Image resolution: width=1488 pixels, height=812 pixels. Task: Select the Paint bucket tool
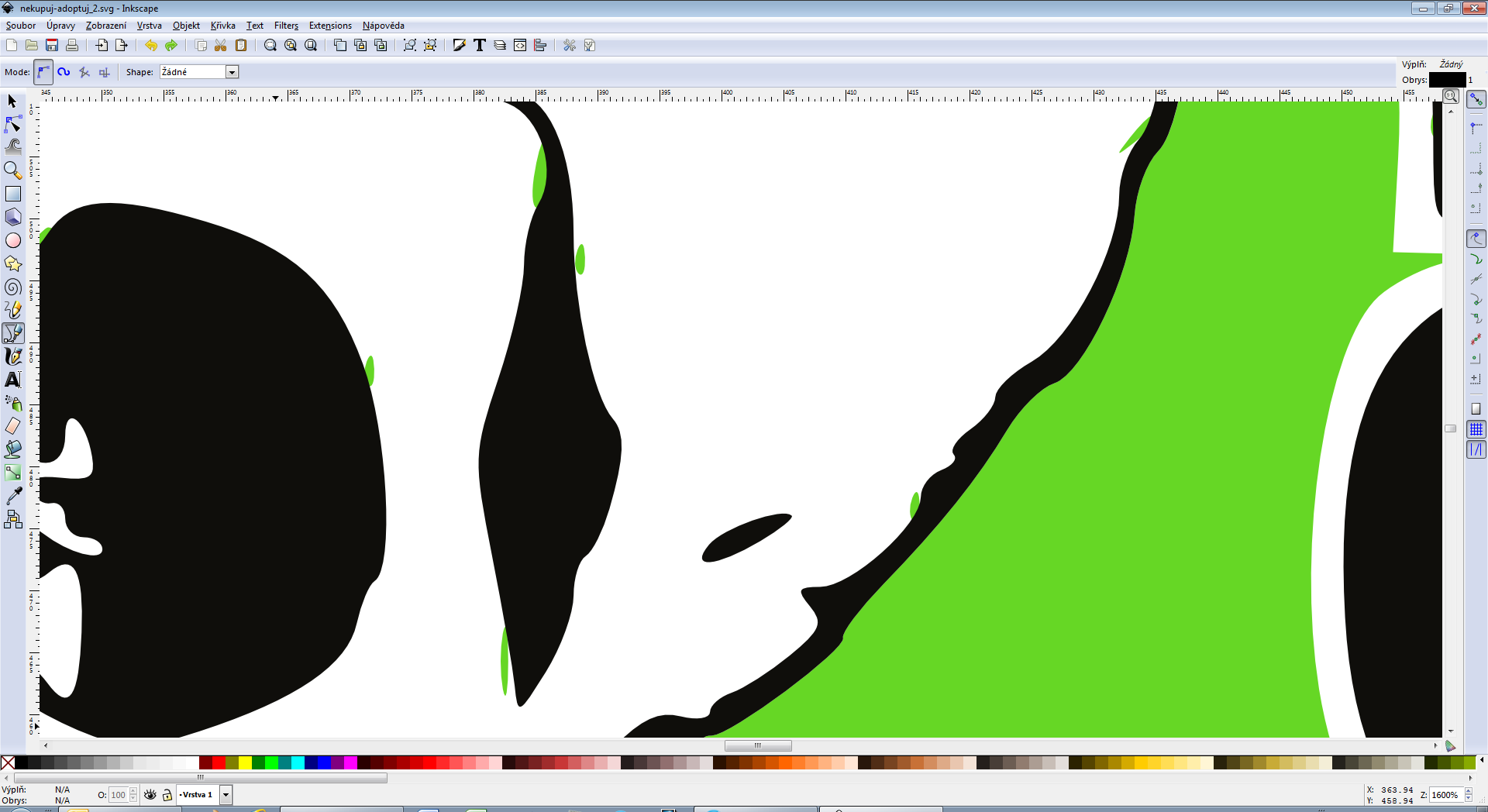pos(12,449)
